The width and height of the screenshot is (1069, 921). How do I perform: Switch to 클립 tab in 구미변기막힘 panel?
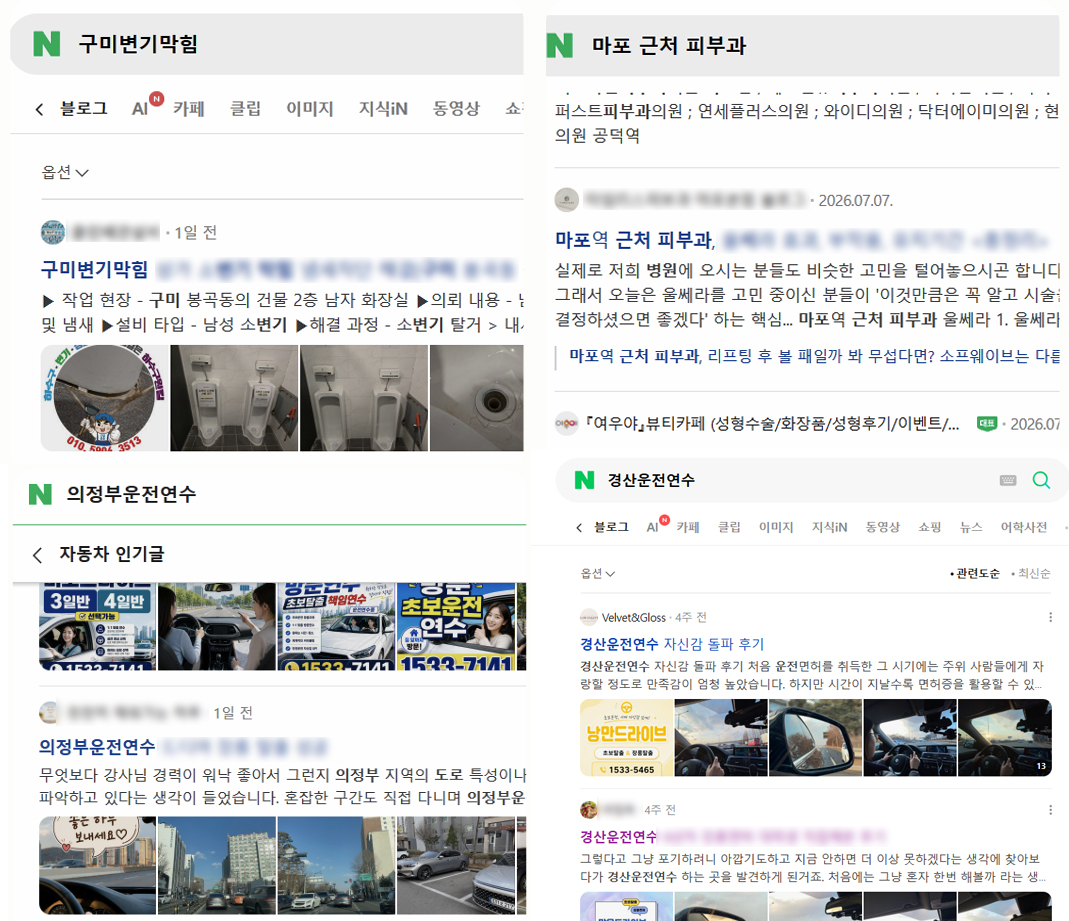pyautogui.click(x=245, y=108)
